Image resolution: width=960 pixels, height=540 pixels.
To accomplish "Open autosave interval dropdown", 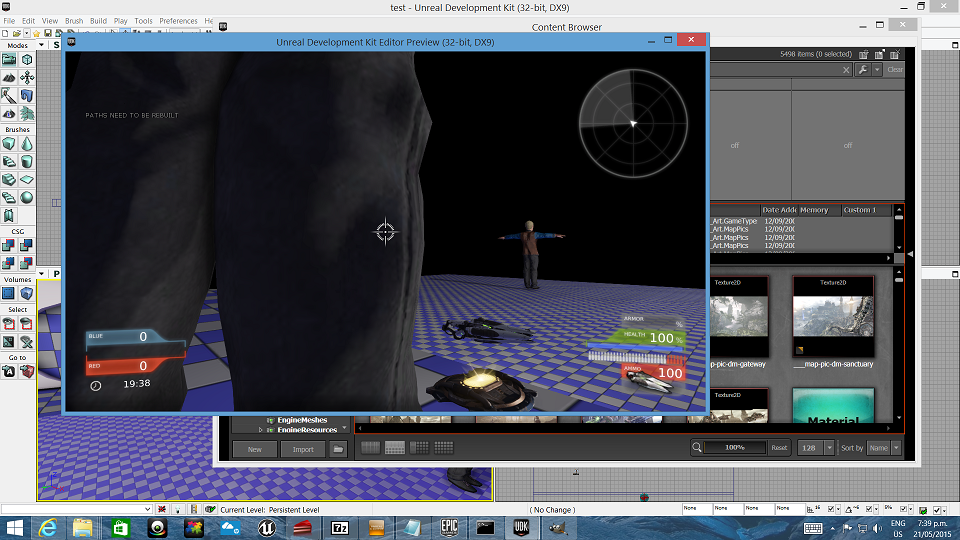I will [x=945, y=511].
